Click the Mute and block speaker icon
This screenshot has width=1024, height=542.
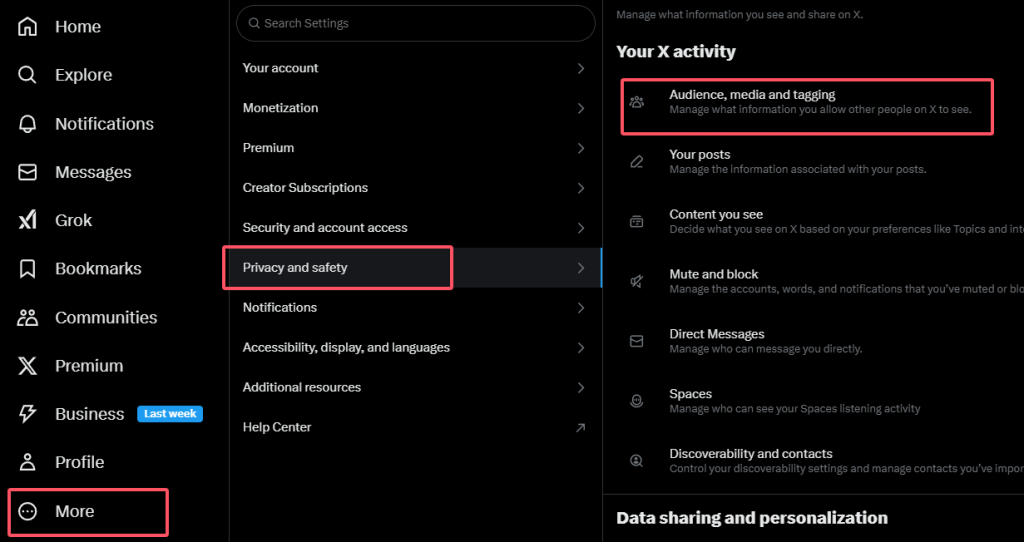637,281
